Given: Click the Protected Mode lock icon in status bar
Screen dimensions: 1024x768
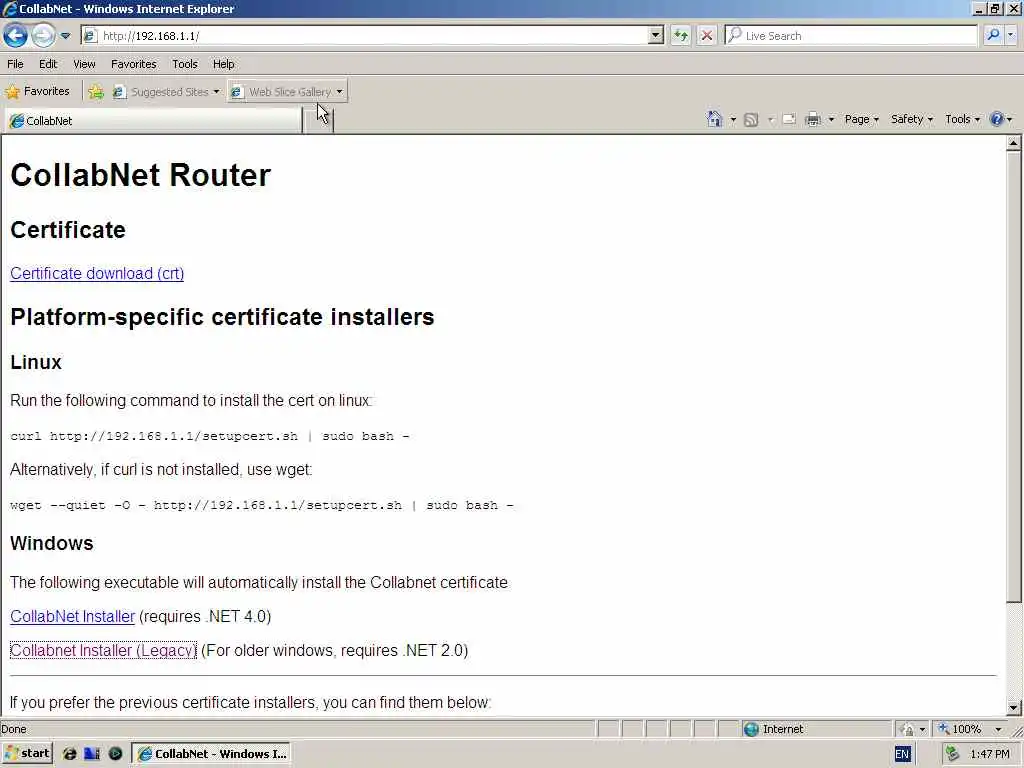Looking at the screenshot, I should (907, 729).
